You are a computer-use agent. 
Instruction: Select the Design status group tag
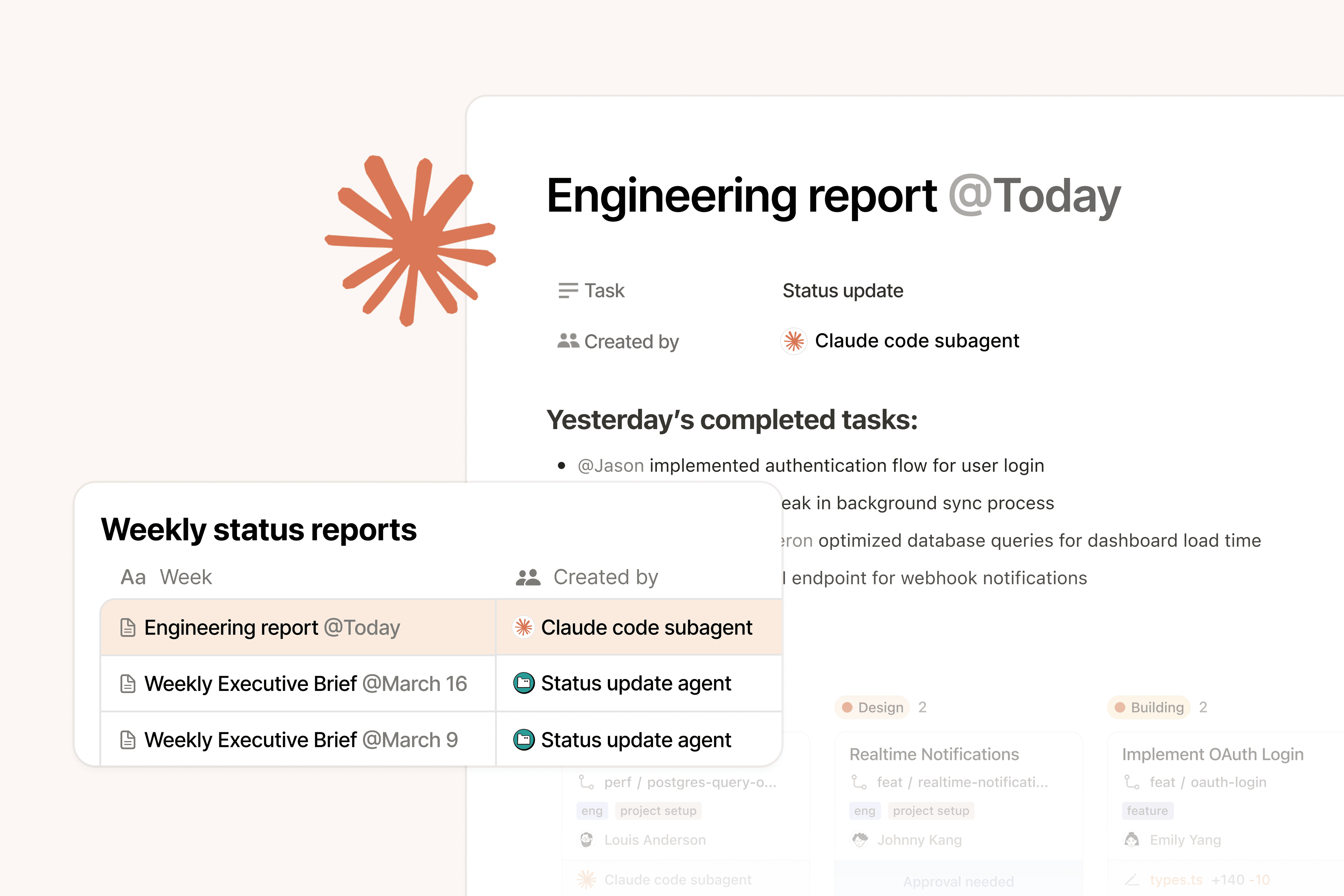click(x=873, y=707)
